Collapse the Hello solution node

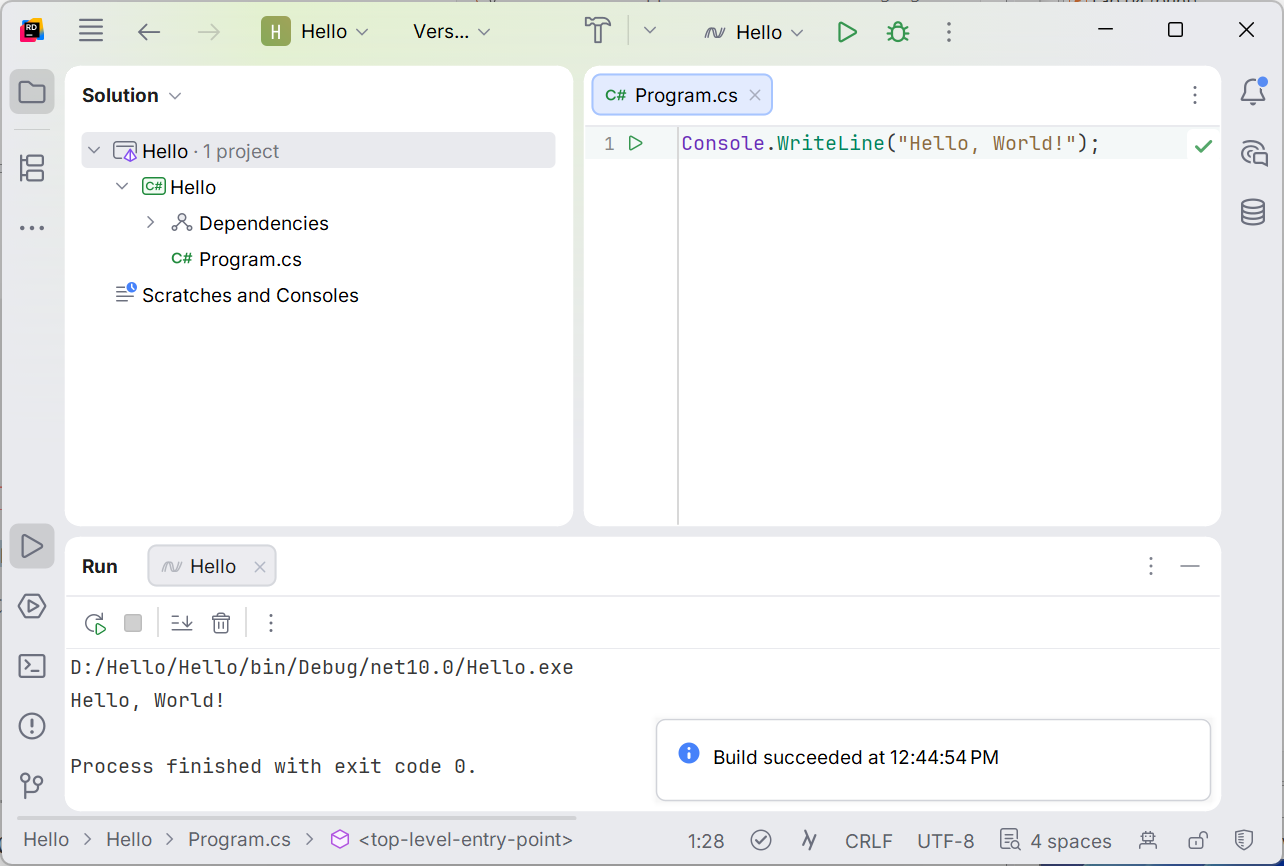pyautogui.click(x=94, y=151)
